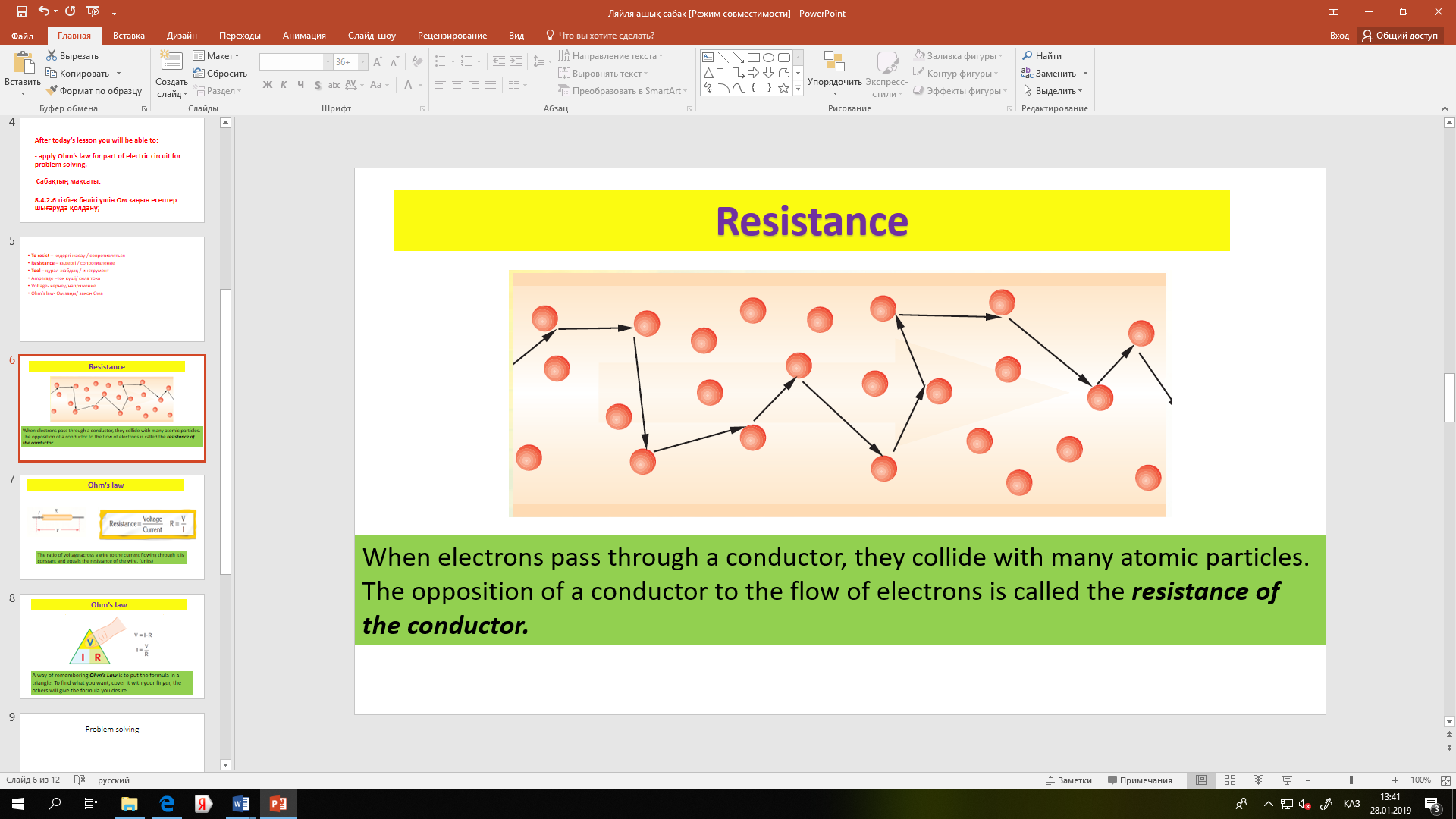The height and width of the screenshot is (819, 1456).
Task: Click the zoom slider handle
Action: tap(1351, 780)
